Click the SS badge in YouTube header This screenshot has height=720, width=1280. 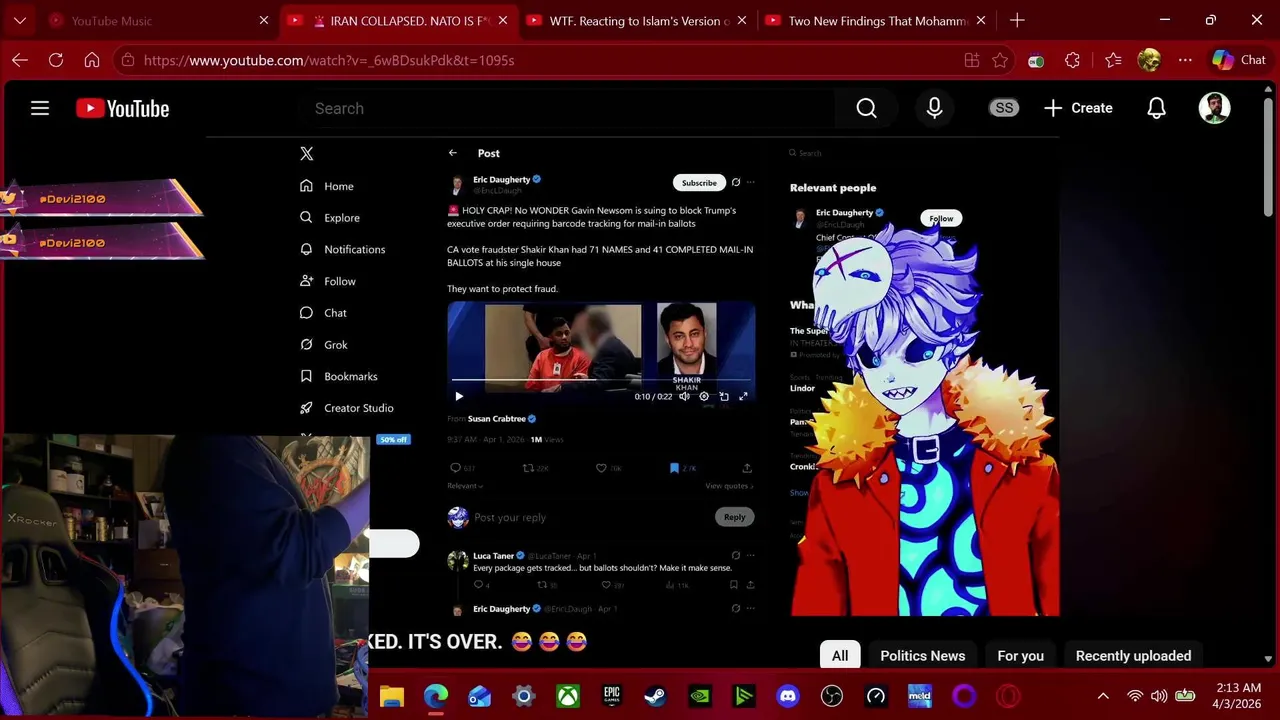(x=1004, y=108)
